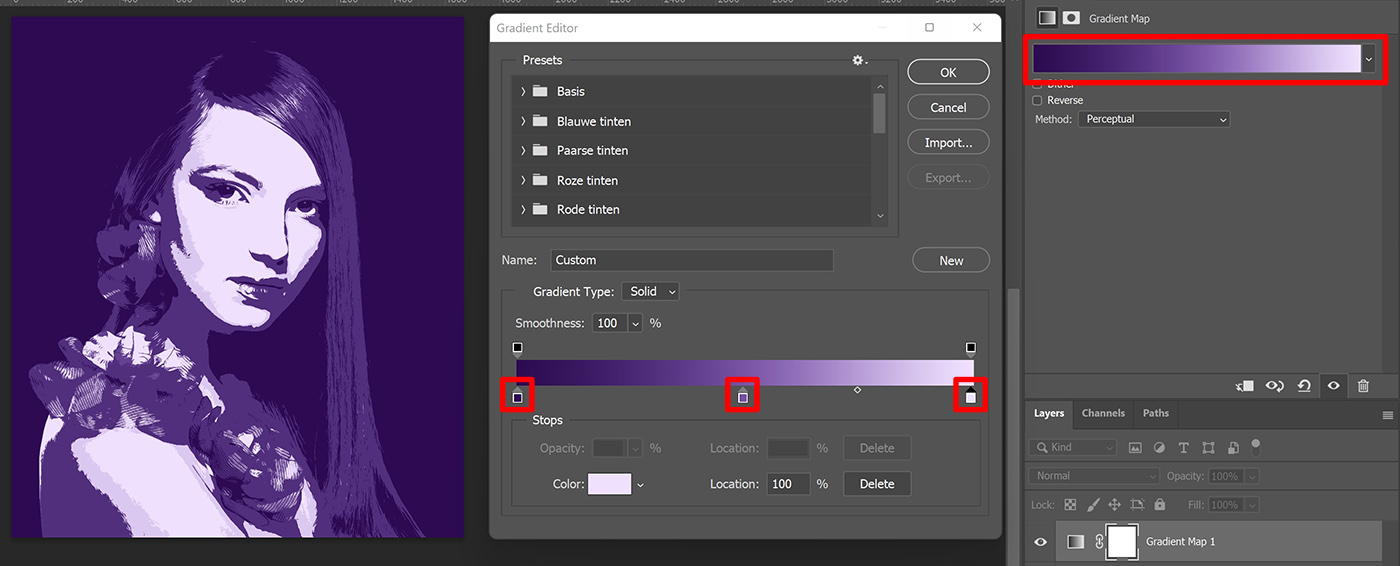This screenshot has width=1400, height=566.
Task: Delete the adjustment layer with trash icon
Action: [1363, 386]
